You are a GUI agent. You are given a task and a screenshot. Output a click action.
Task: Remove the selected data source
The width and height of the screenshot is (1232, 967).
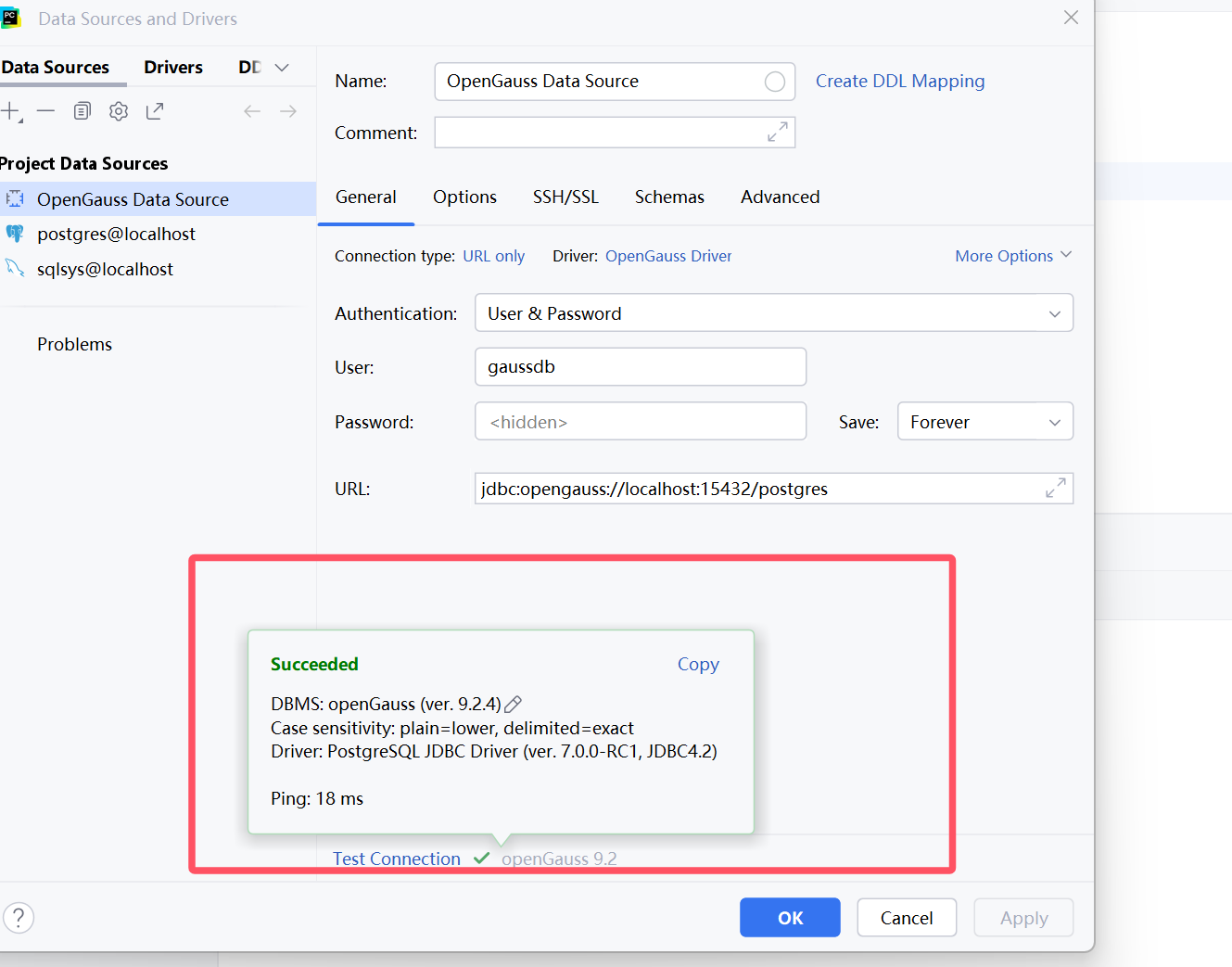[45, 110]
